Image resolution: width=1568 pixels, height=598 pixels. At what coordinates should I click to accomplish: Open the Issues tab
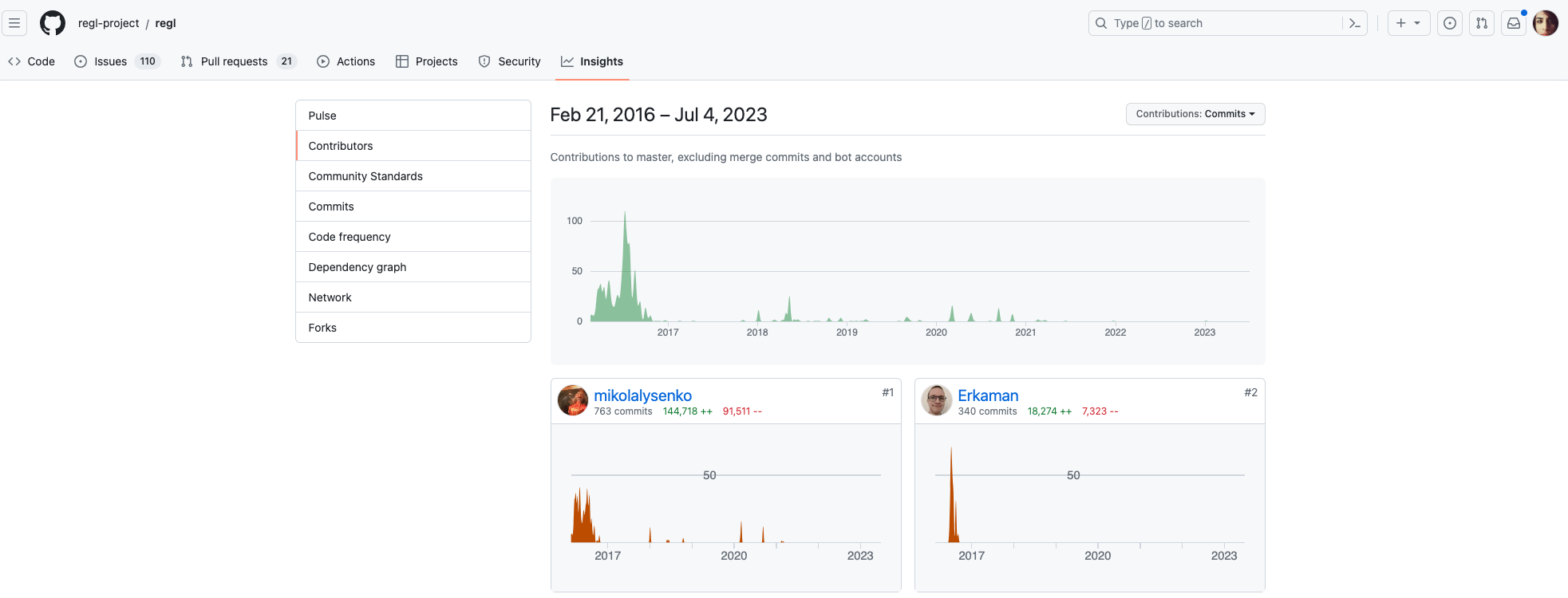tap(117, 61)
